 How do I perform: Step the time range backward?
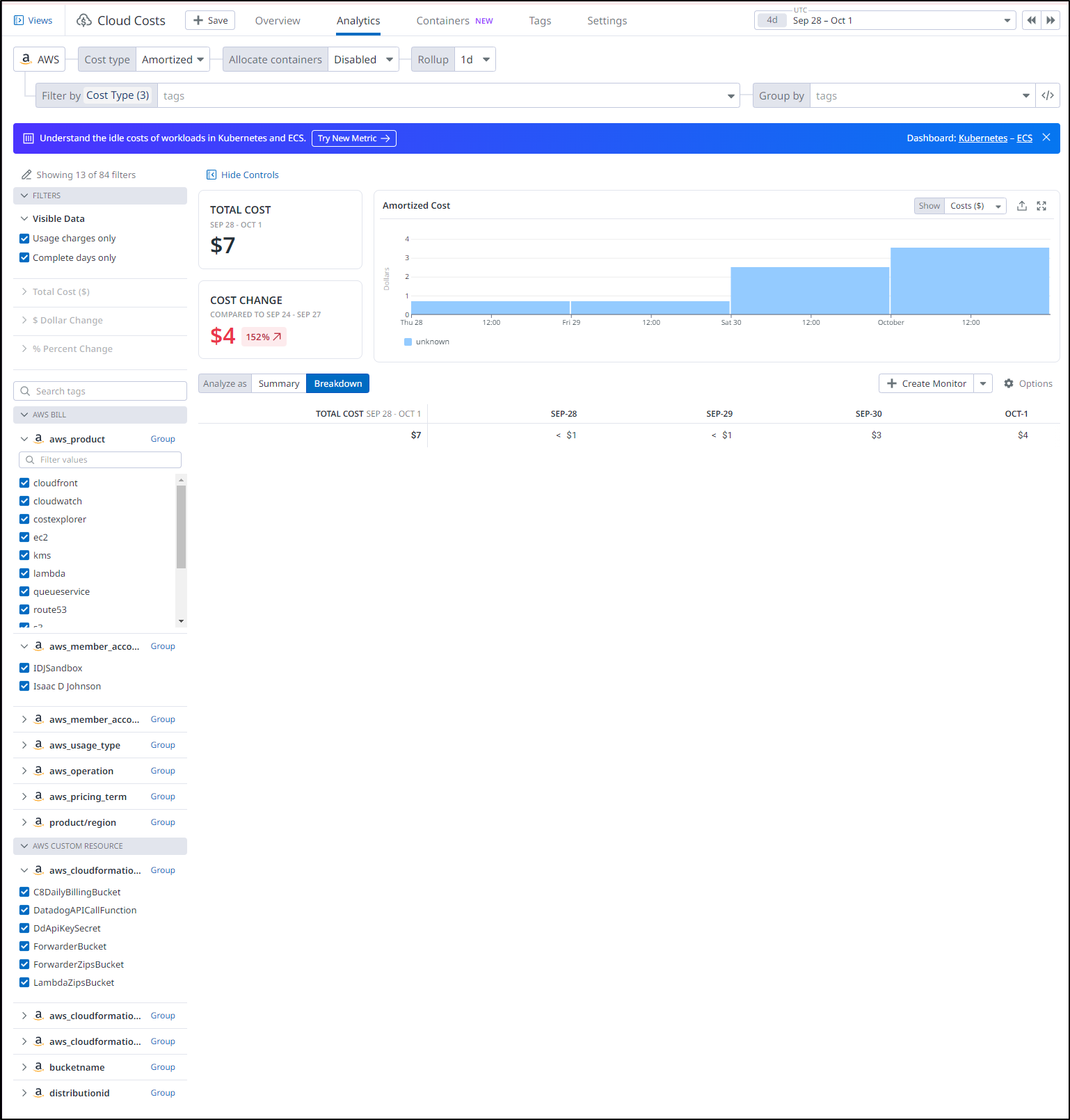tap(1031, 20)
